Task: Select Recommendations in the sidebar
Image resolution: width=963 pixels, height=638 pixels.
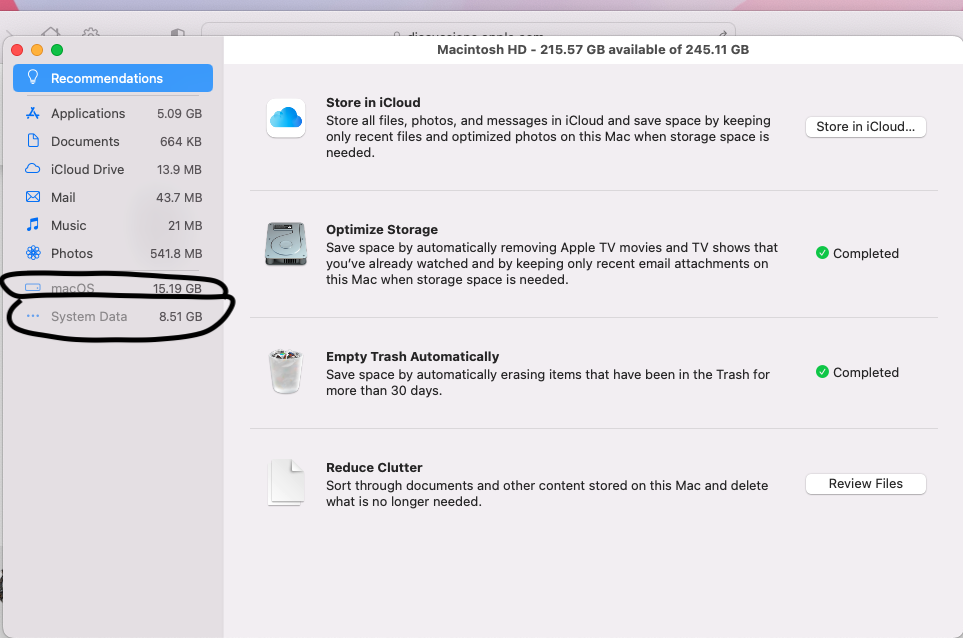Action: click(x=113, y=78)
